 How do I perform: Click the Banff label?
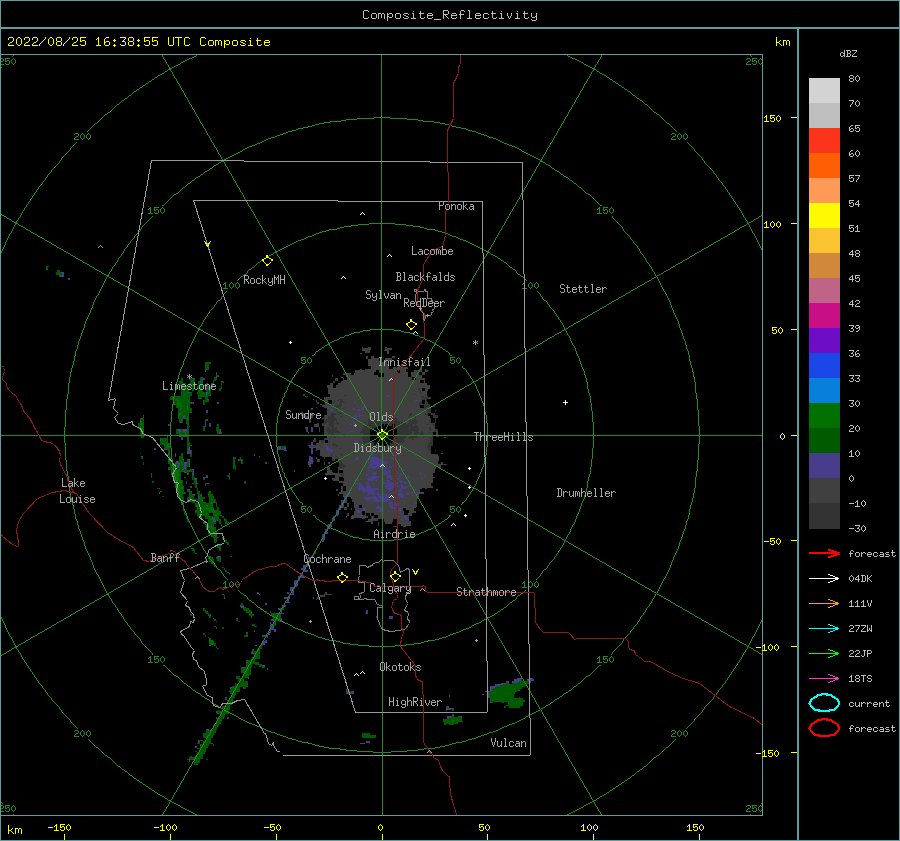[165, 557]
